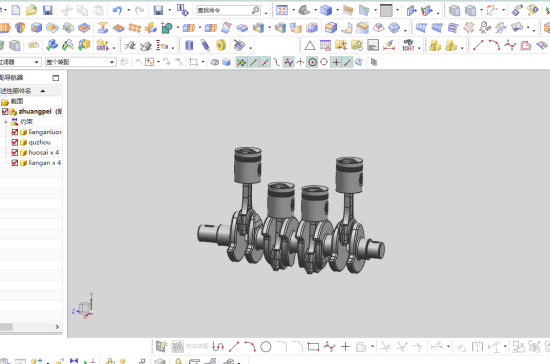Toggle the arc center snap button
This screenshot has height=364, width=550.
tap(312, 62)
